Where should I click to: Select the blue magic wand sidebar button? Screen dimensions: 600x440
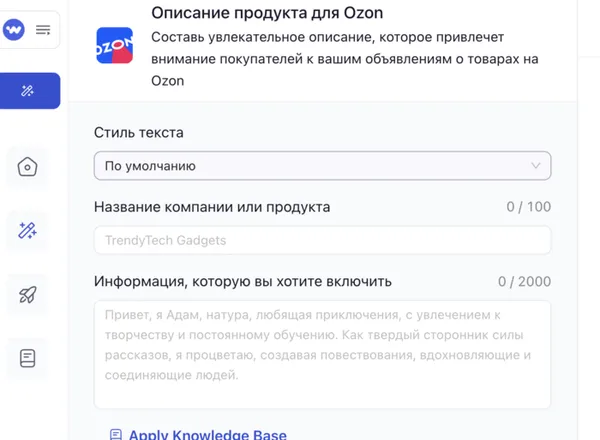point(28,91)
